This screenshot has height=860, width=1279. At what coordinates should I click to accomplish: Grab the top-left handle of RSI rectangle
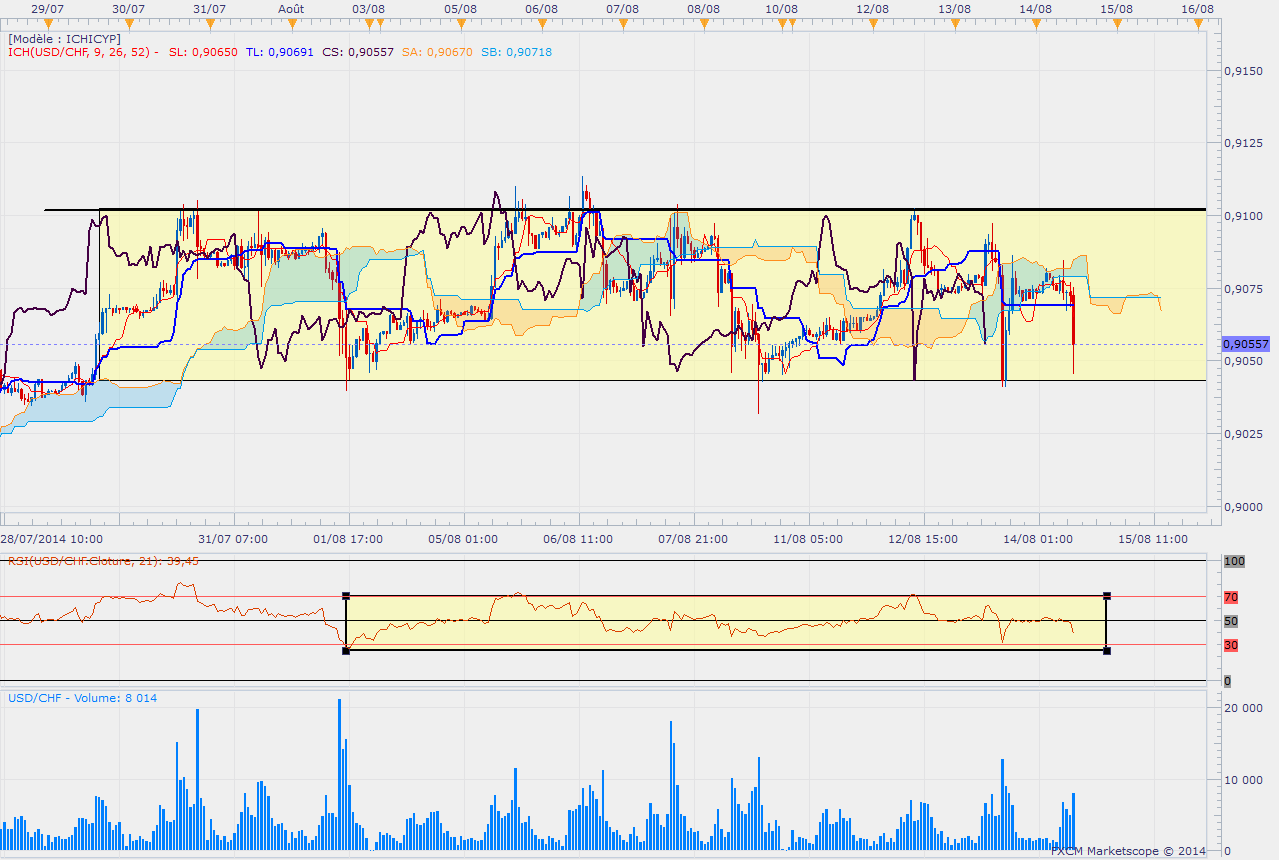[346, 596]
